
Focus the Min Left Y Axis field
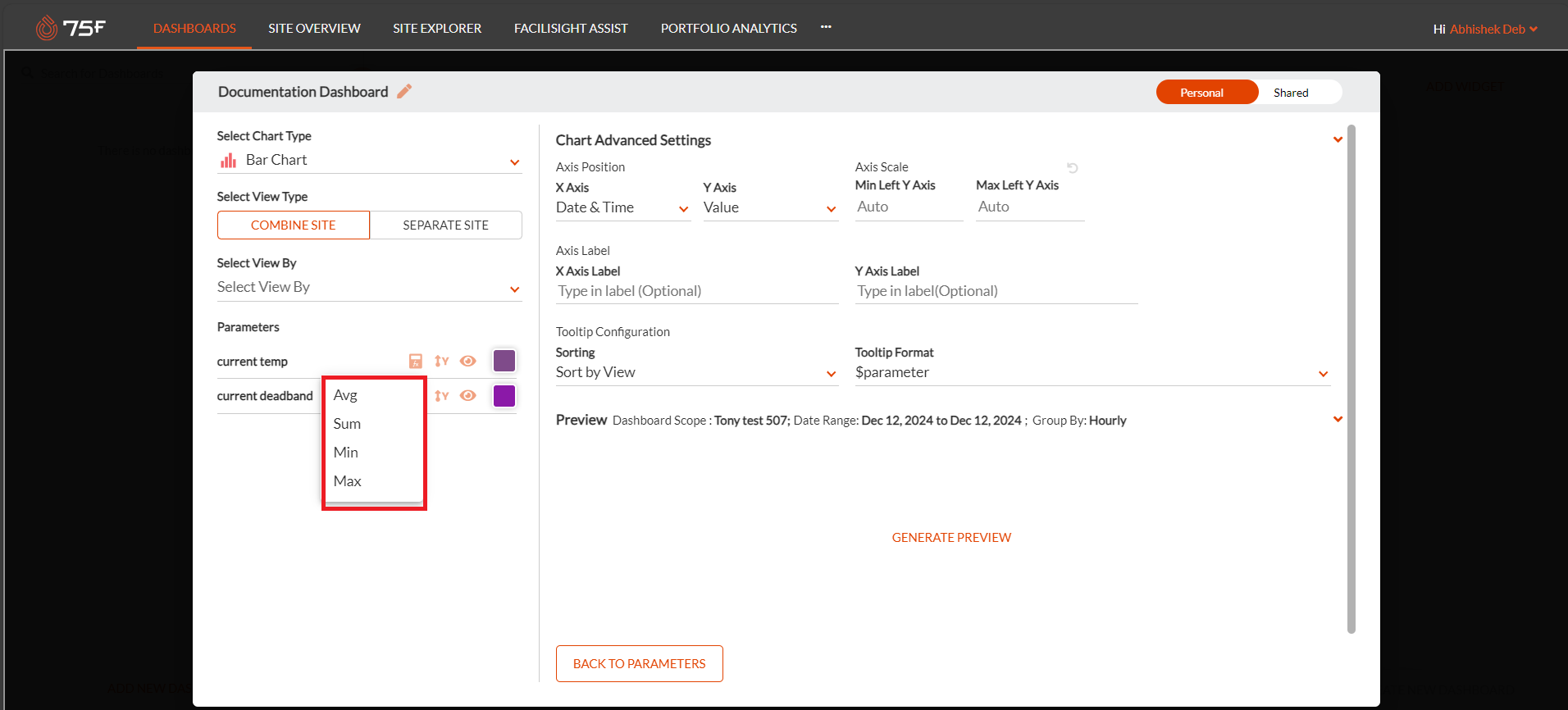909,207
